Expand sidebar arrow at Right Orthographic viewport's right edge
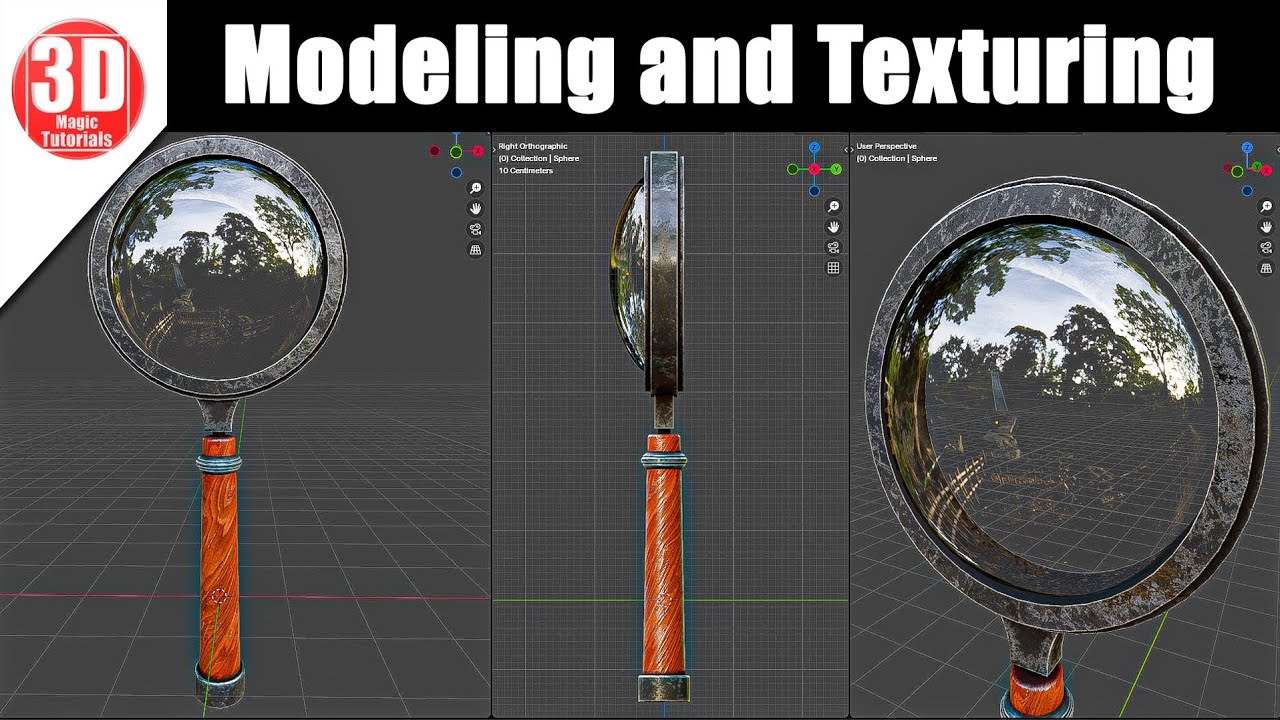This screenshot has width=1280, height=720. click(846, 150)
